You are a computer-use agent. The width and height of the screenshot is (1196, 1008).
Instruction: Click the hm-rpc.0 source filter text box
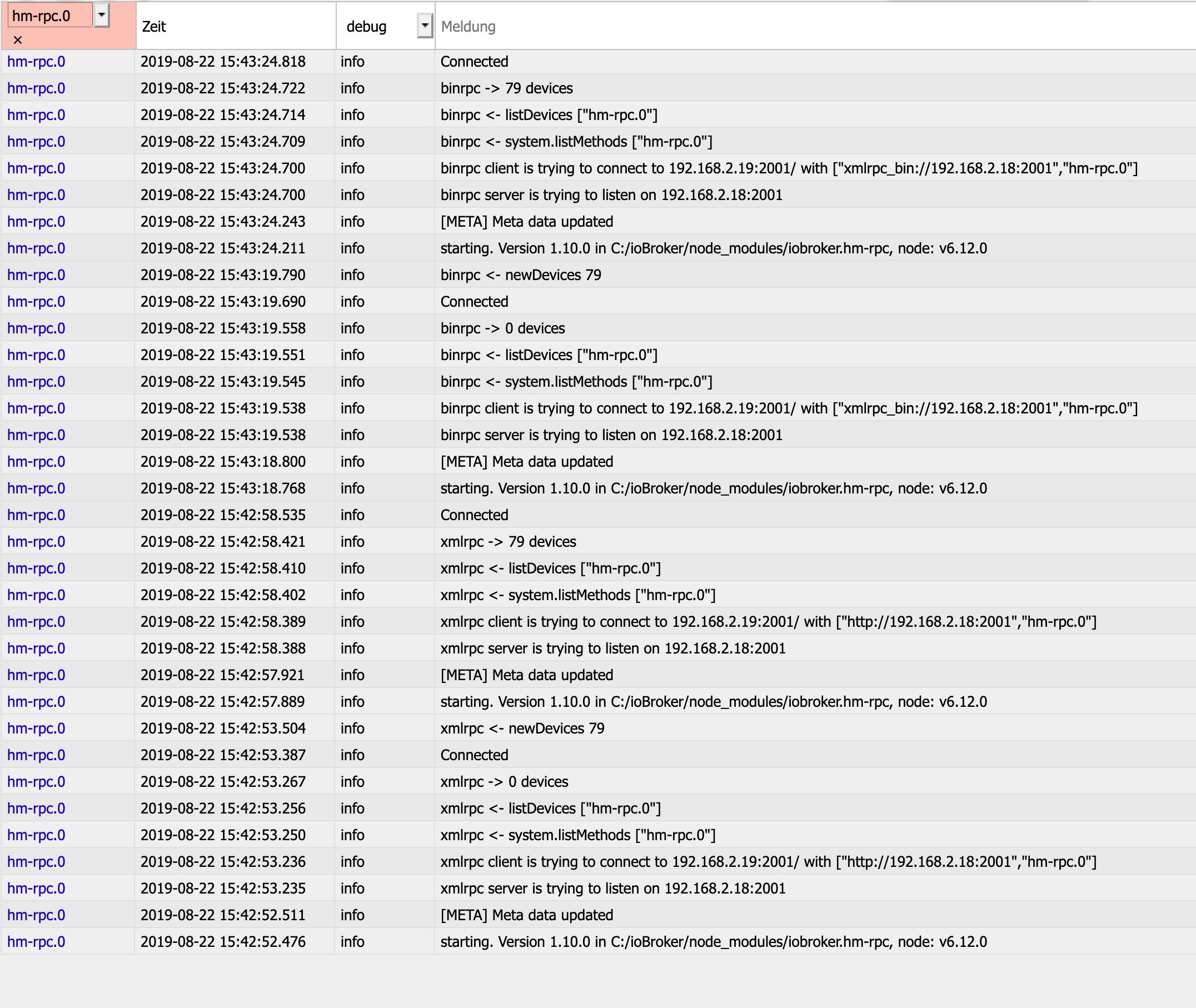[49, 16]
